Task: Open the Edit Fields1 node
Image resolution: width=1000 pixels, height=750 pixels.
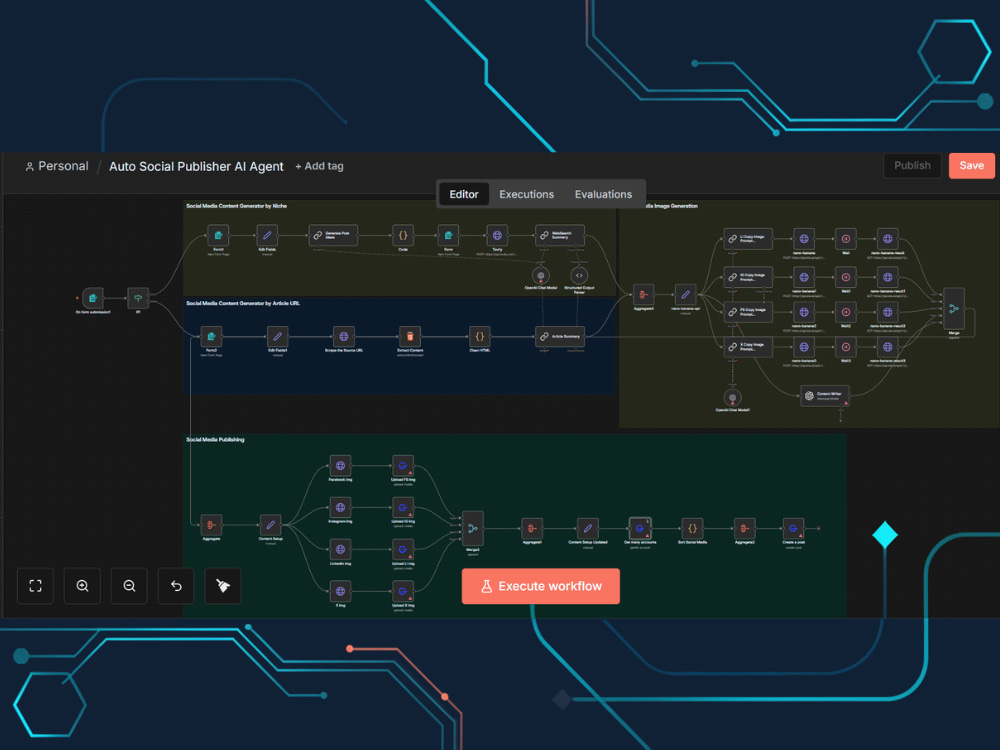Action: click(x=277, y=336)
